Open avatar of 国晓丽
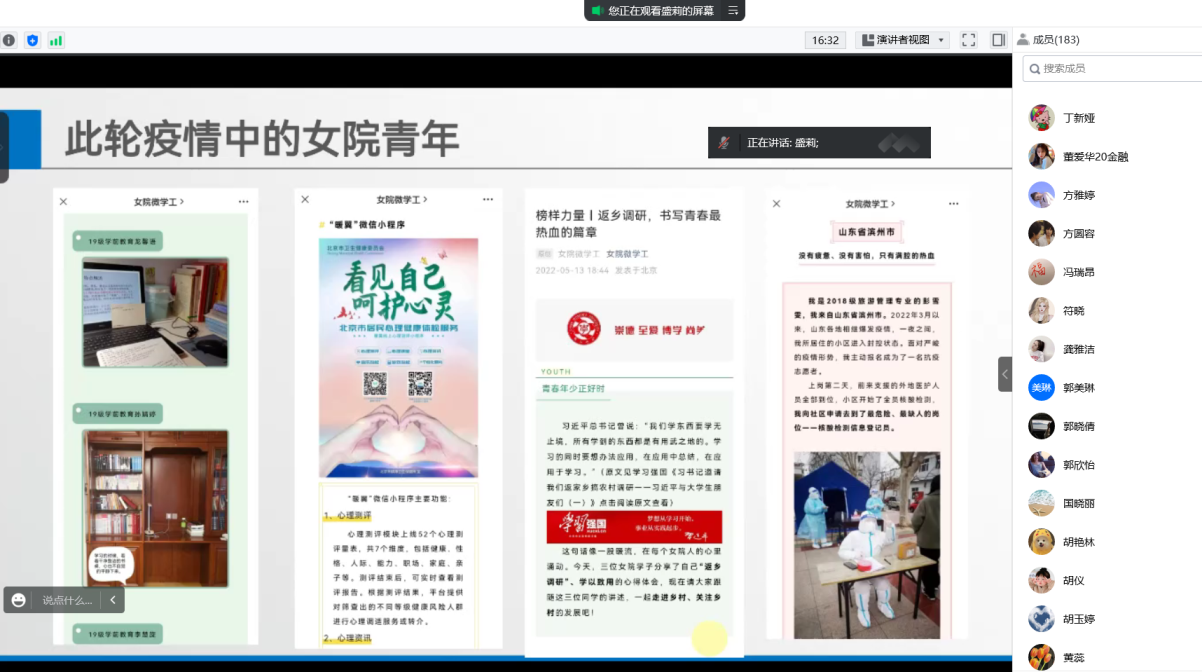Image resolution: width=1202 pixels, height=672 pixels. point(1041,503)
